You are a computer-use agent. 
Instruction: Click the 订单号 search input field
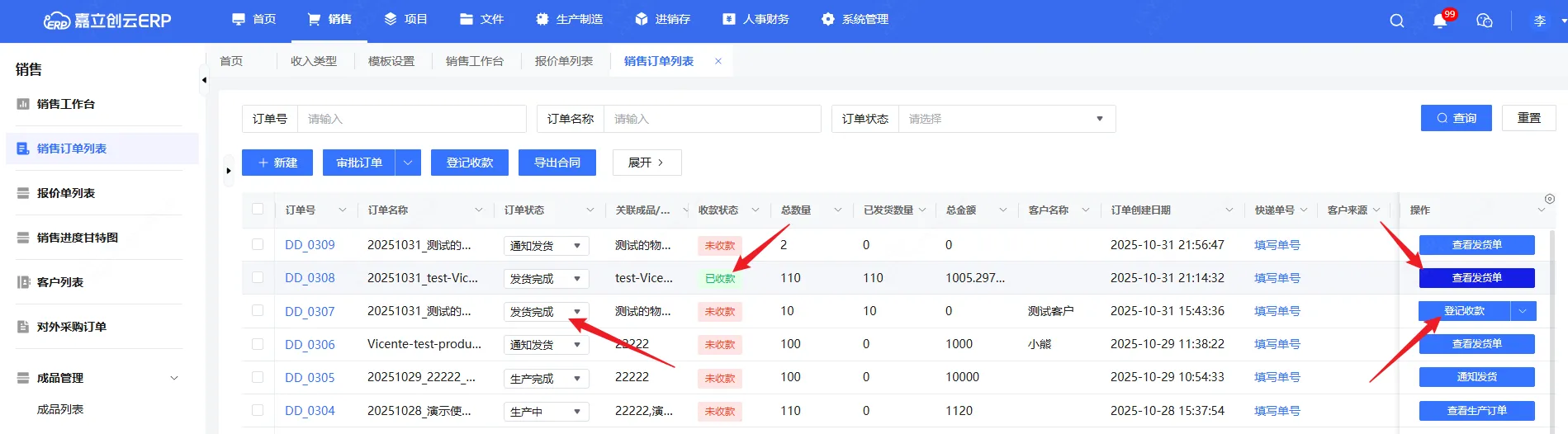pyautogui.click(x=410, y=119)
